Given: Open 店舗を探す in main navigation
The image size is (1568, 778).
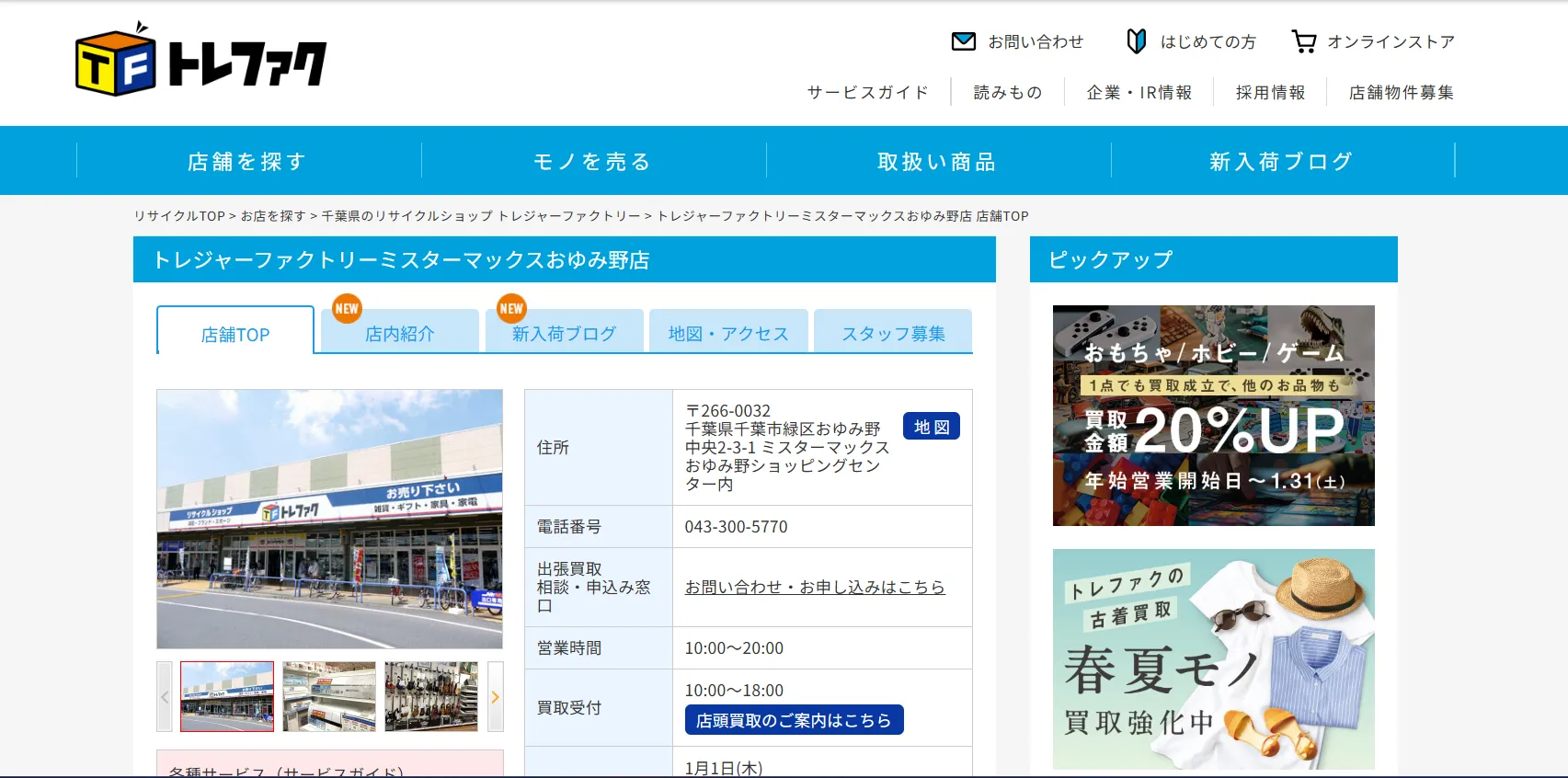Looking at the screenshot, I should pos(247,162).
